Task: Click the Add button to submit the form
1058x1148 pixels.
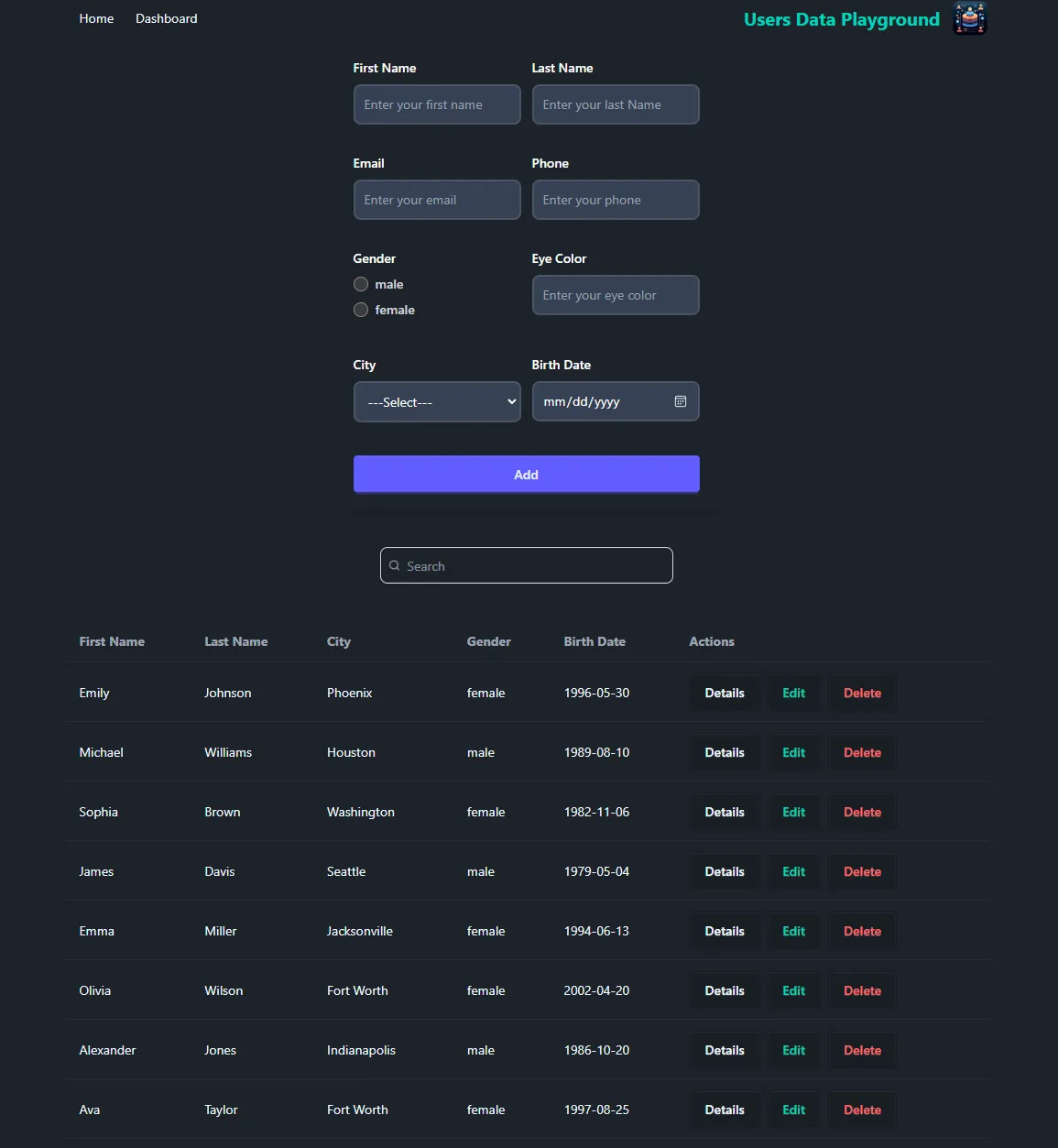Action: tap(526, 474)
